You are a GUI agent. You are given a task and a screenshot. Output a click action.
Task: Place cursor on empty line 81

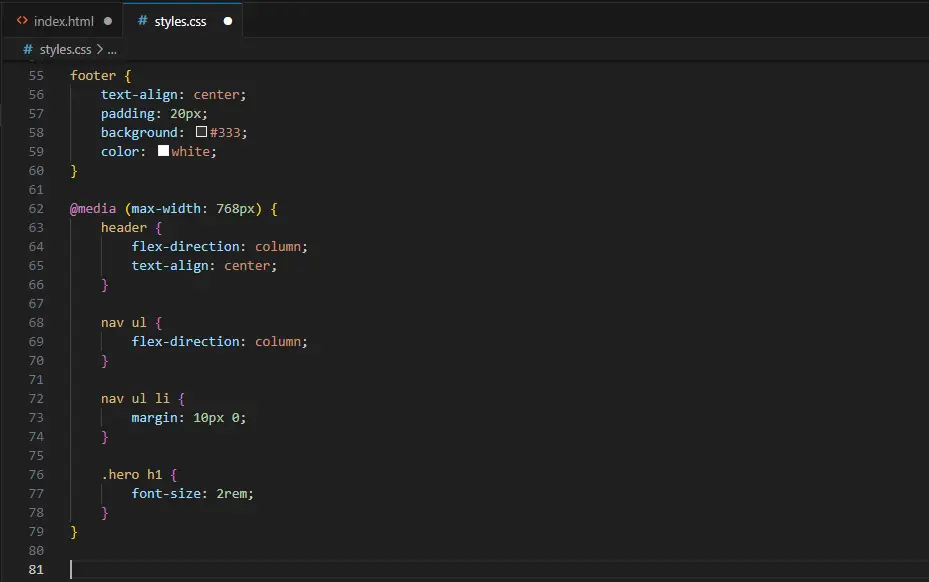(x=300, y=569)
